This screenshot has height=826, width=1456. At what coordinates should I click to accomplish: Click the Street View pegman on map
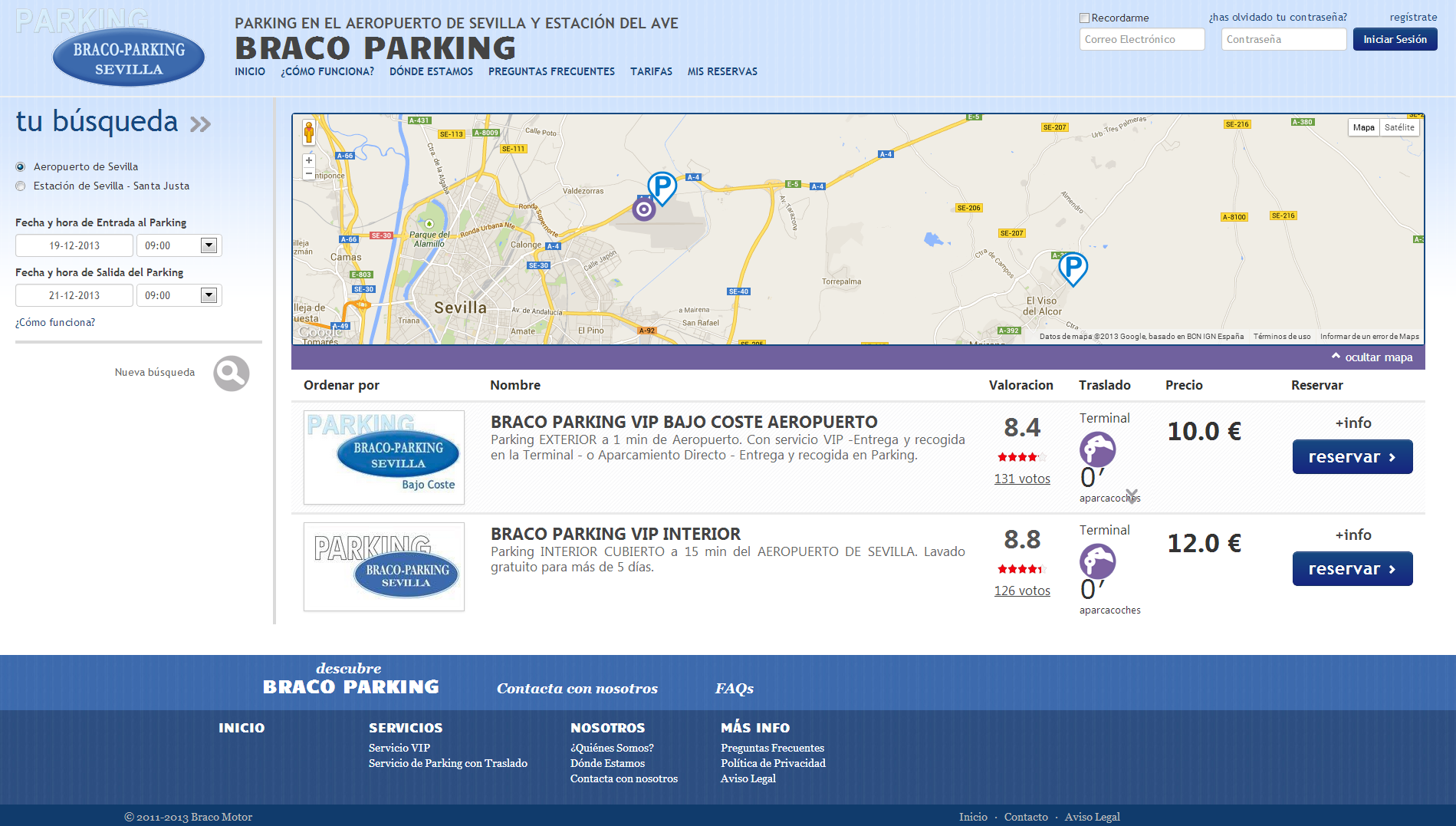click(309, 133)
